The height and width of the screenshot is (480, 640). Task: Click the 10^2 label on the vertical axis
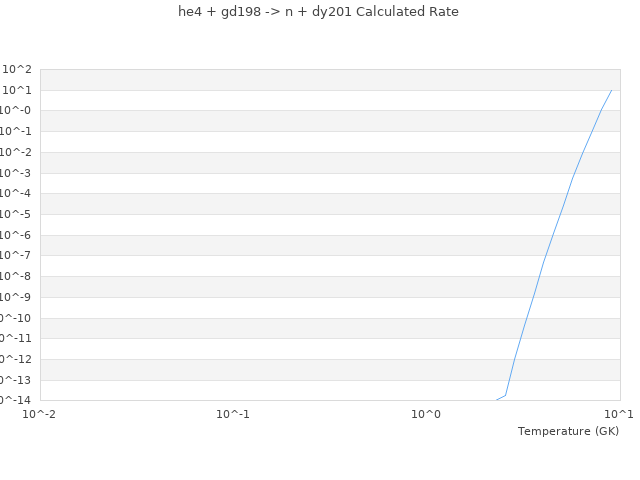[x=17, y=69]
